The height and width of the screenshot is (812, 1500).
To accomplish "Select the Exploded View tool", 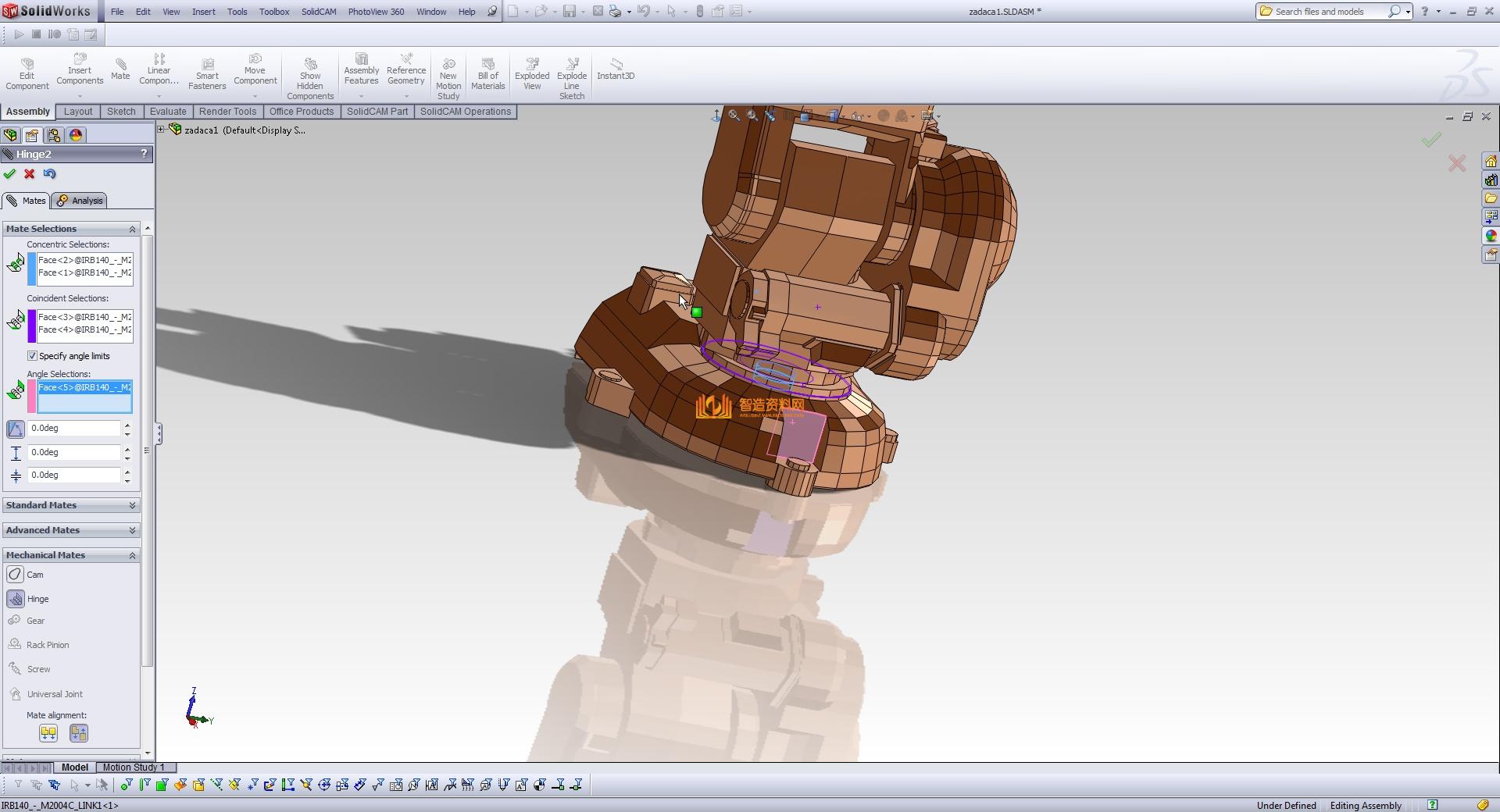I will coord(532,74).
